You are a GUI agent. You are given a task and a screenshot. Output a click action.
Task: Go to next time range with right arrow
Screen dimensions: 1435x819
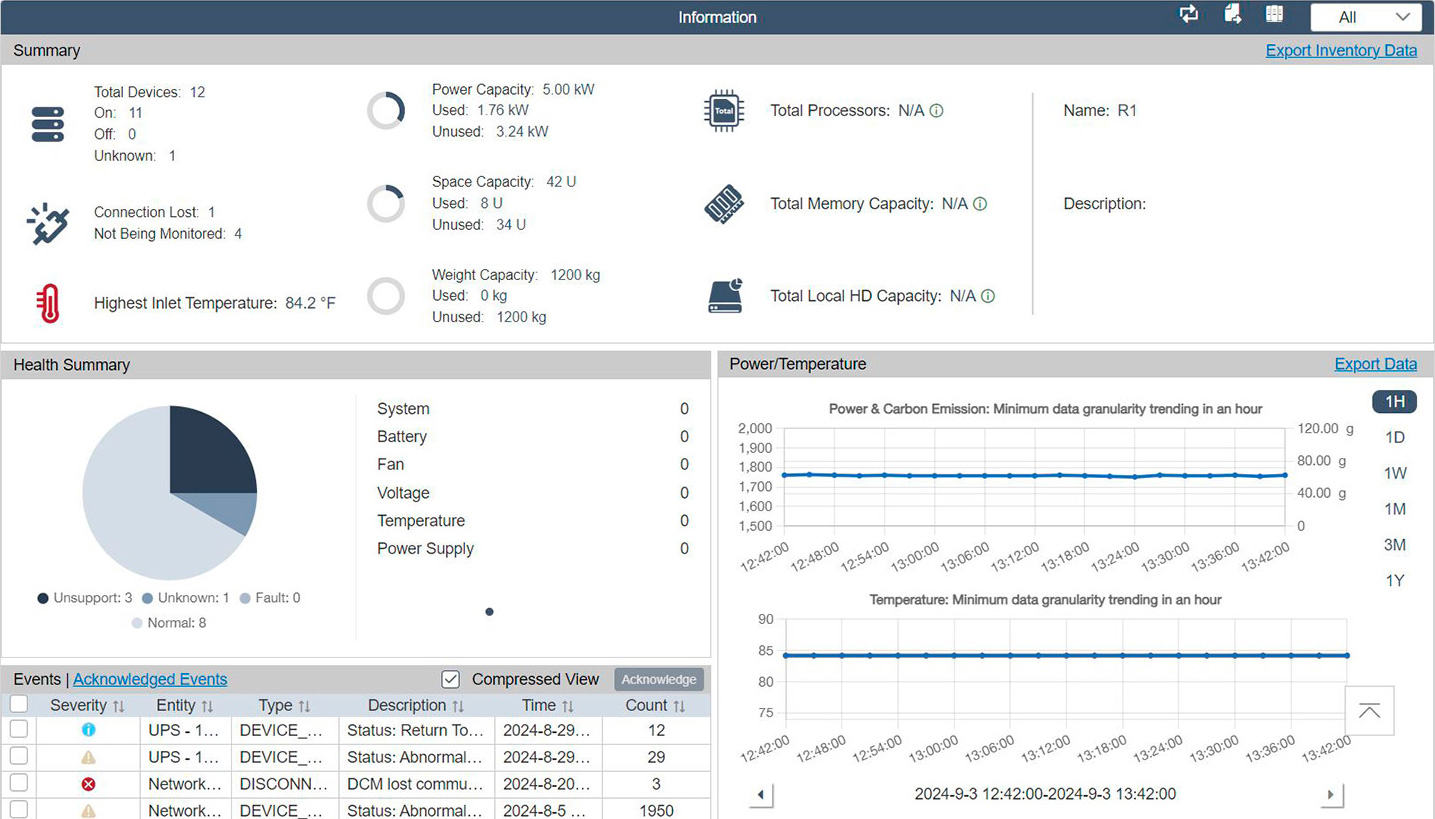click(1330, 795)
